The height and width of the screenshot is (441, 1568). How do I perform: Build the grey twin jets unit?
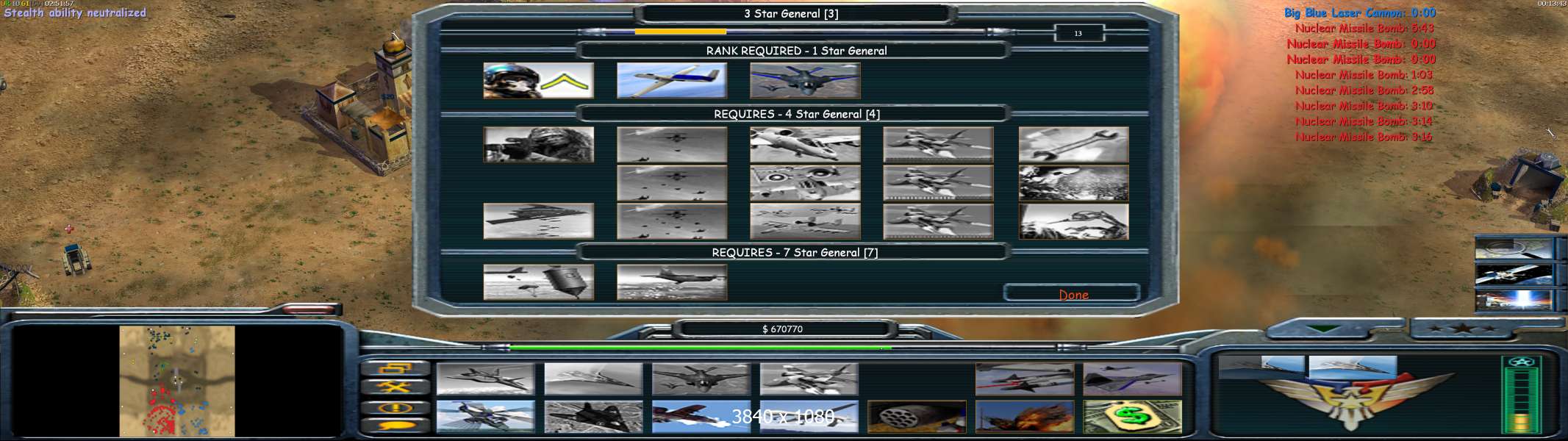[x=809, y=379]
